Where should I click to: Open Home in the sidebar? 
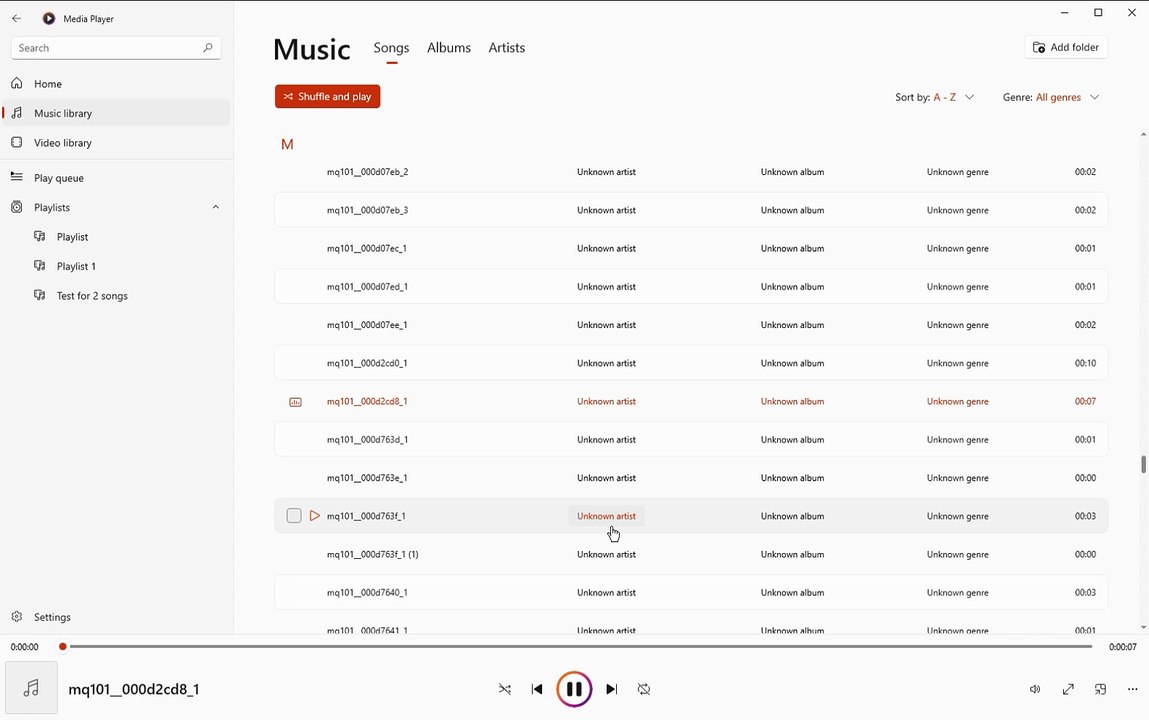click(117, 83)
